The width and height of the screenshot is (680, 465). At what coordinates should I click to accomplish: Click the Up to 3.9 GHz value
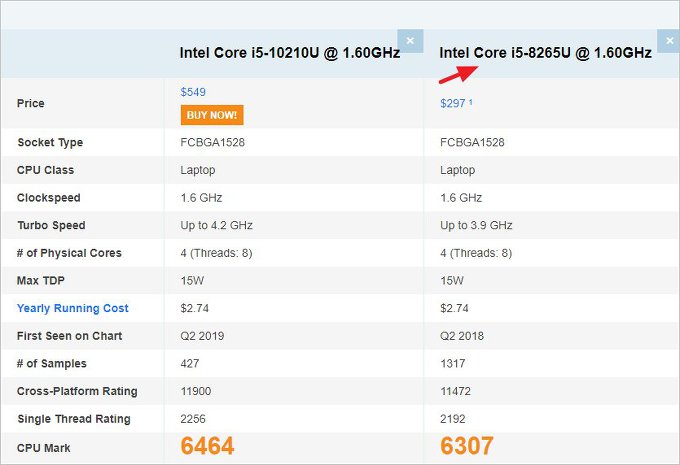point(476,225)
